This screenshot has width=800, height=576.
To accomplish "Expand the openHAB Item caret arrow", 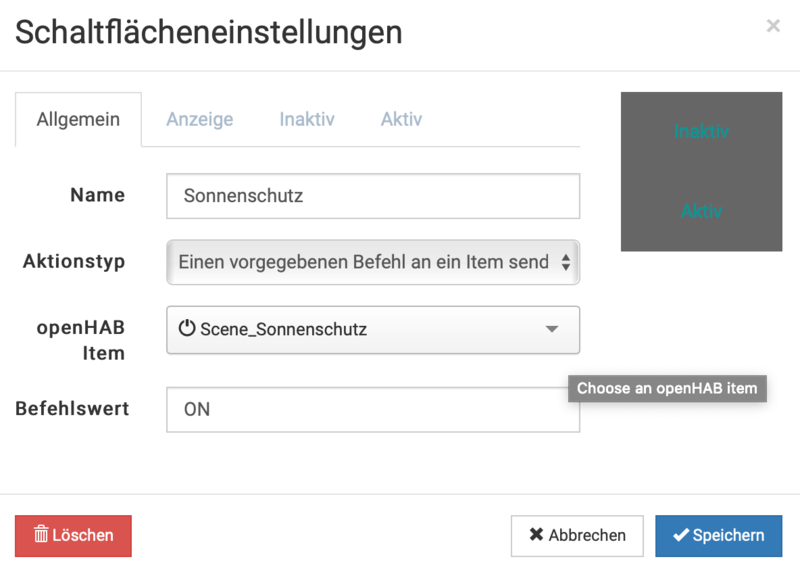I will click(551, 329).
